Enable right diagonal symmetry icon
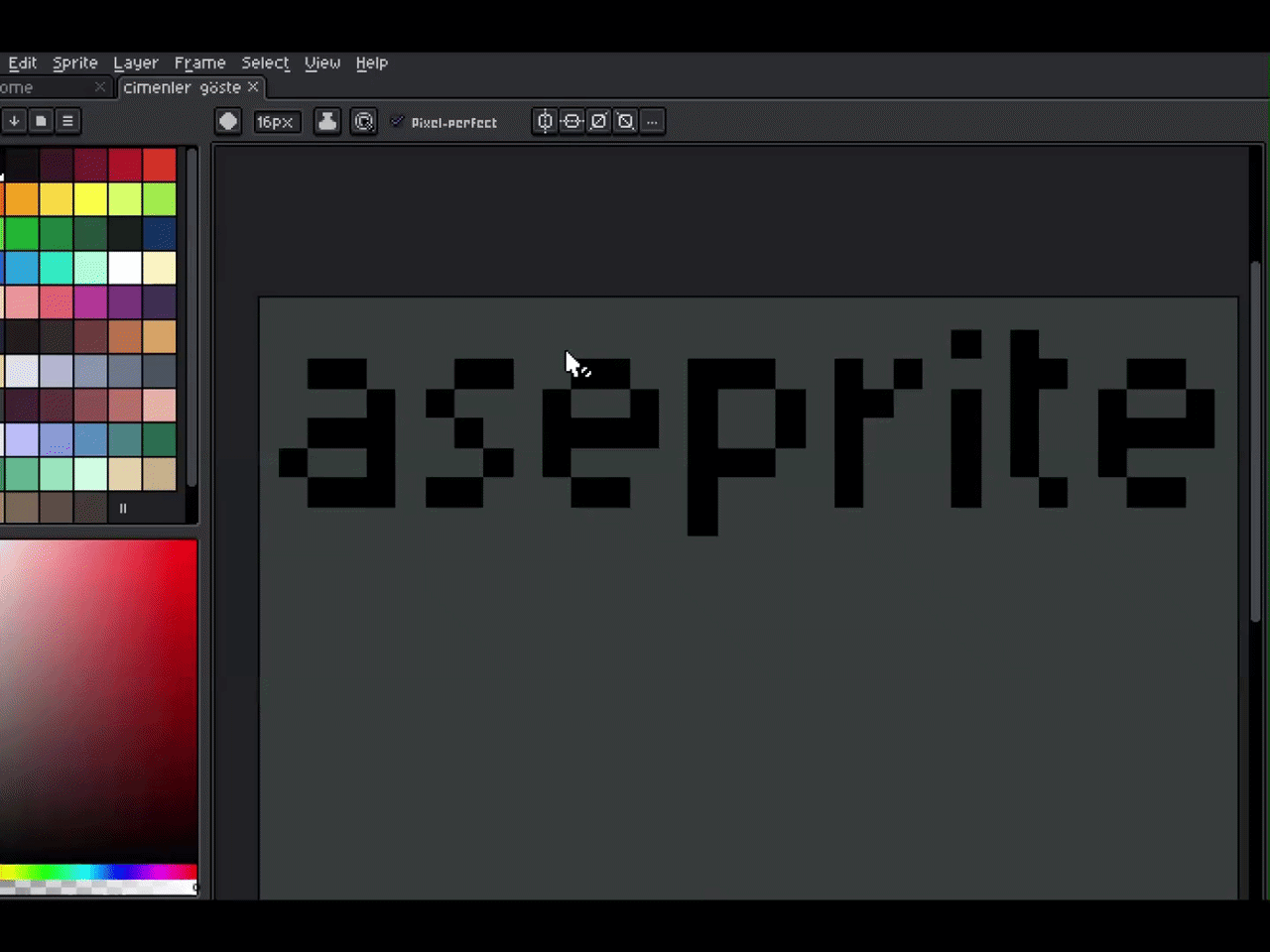Screen dimensions: 1270x952 coord(598,121)
